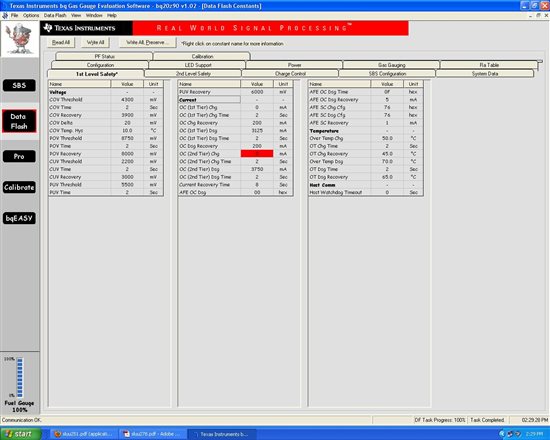This screenshot has height=440, width=550.
Task: Open the Calibrate sidebar view
Action: click(x=19, y=187)
